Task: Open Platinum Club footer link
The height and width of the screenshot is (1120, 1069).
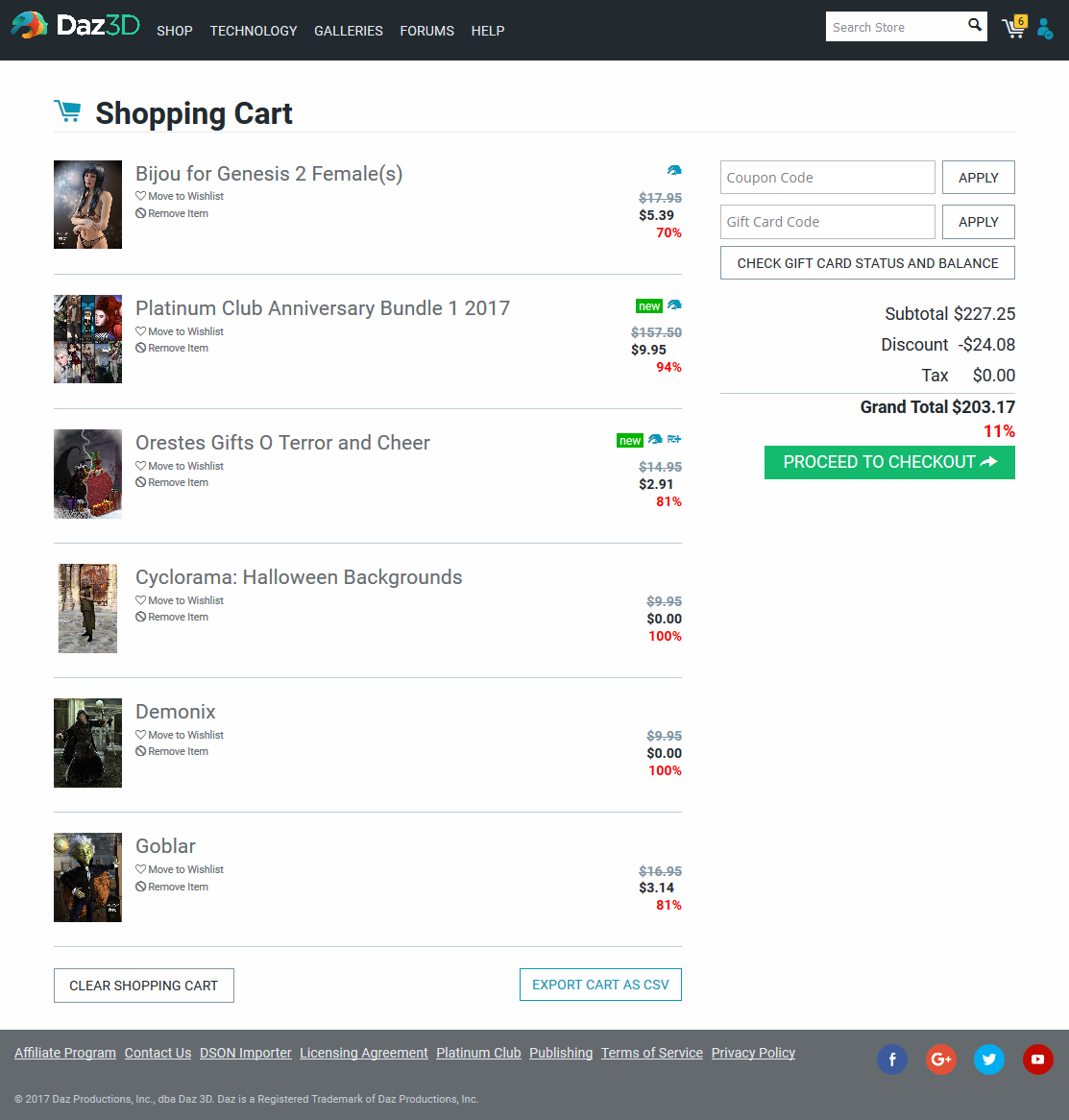Action: click(x=478, y=1053)
